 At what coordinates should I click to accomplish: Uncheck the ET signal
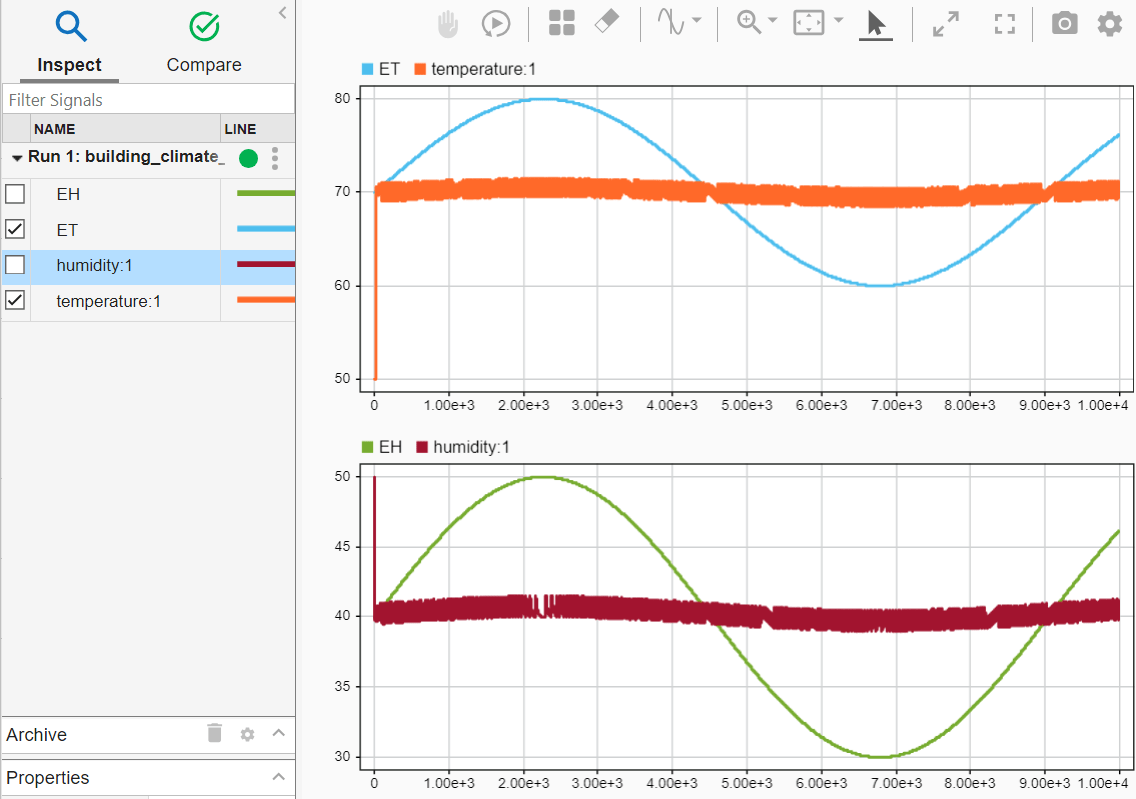pos(15,230)
